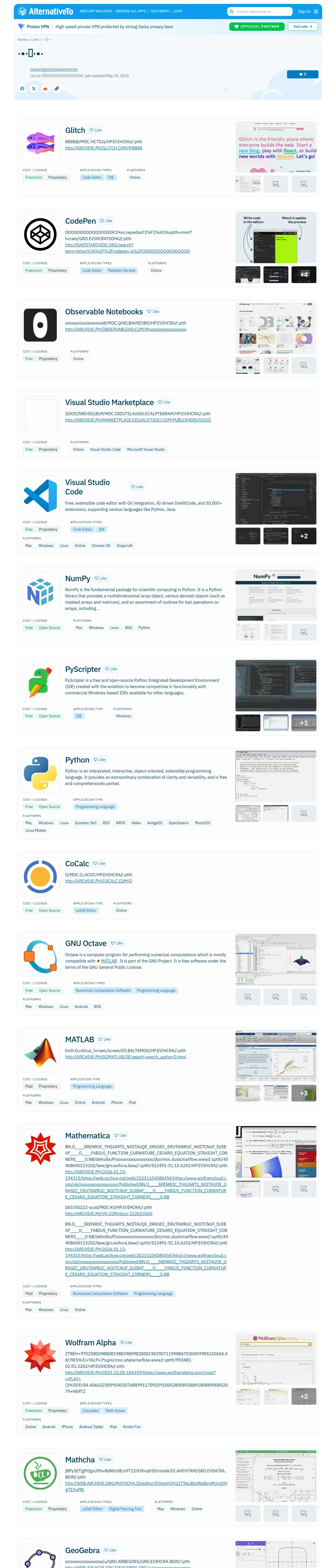The image size is (336, 1568).
Task: Click the Proton VPN logo icon
Action: coord(21,27)
